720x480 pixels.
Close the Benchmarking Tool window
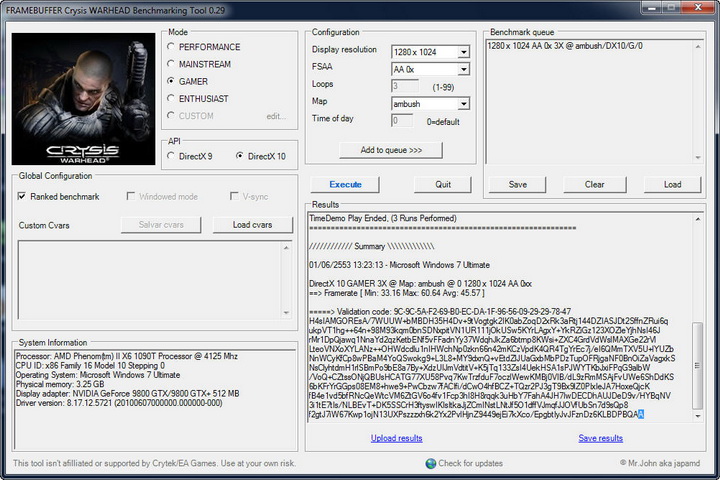pyautogui.click(x=698, y=7)
